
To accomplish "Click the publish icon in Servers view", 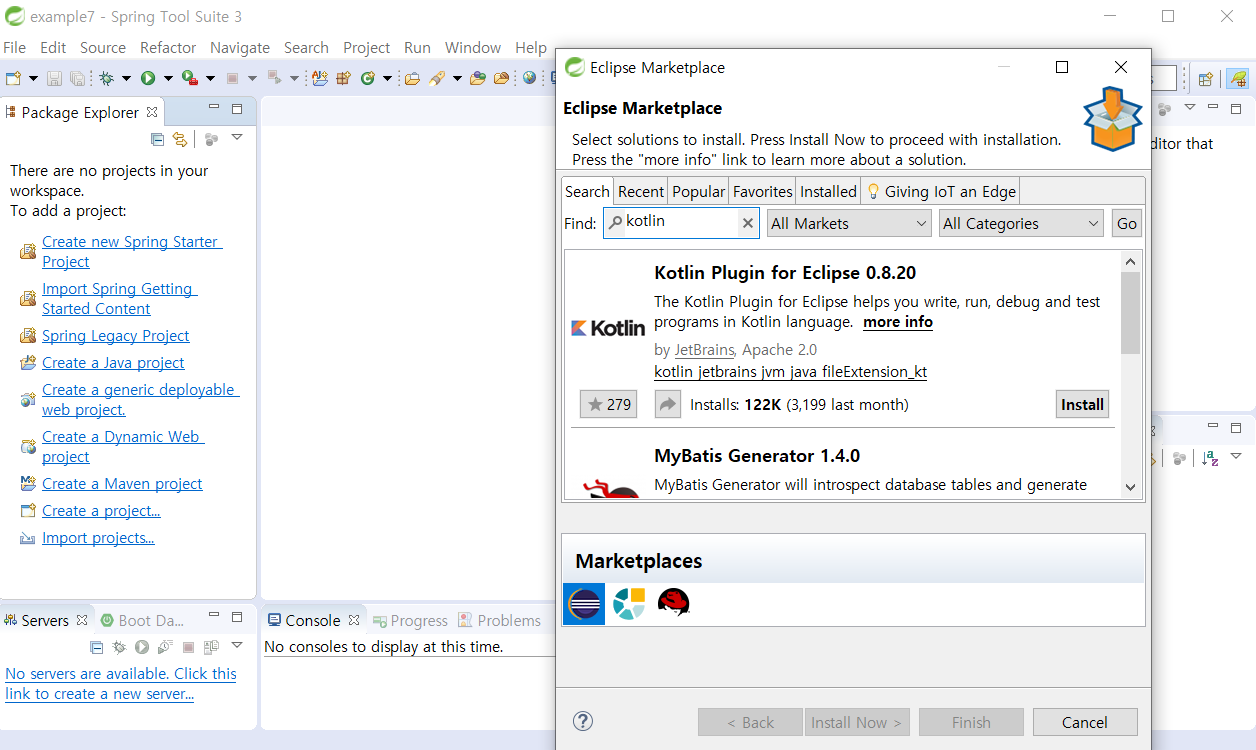I will pyautogui.click(x=211, y=647).
